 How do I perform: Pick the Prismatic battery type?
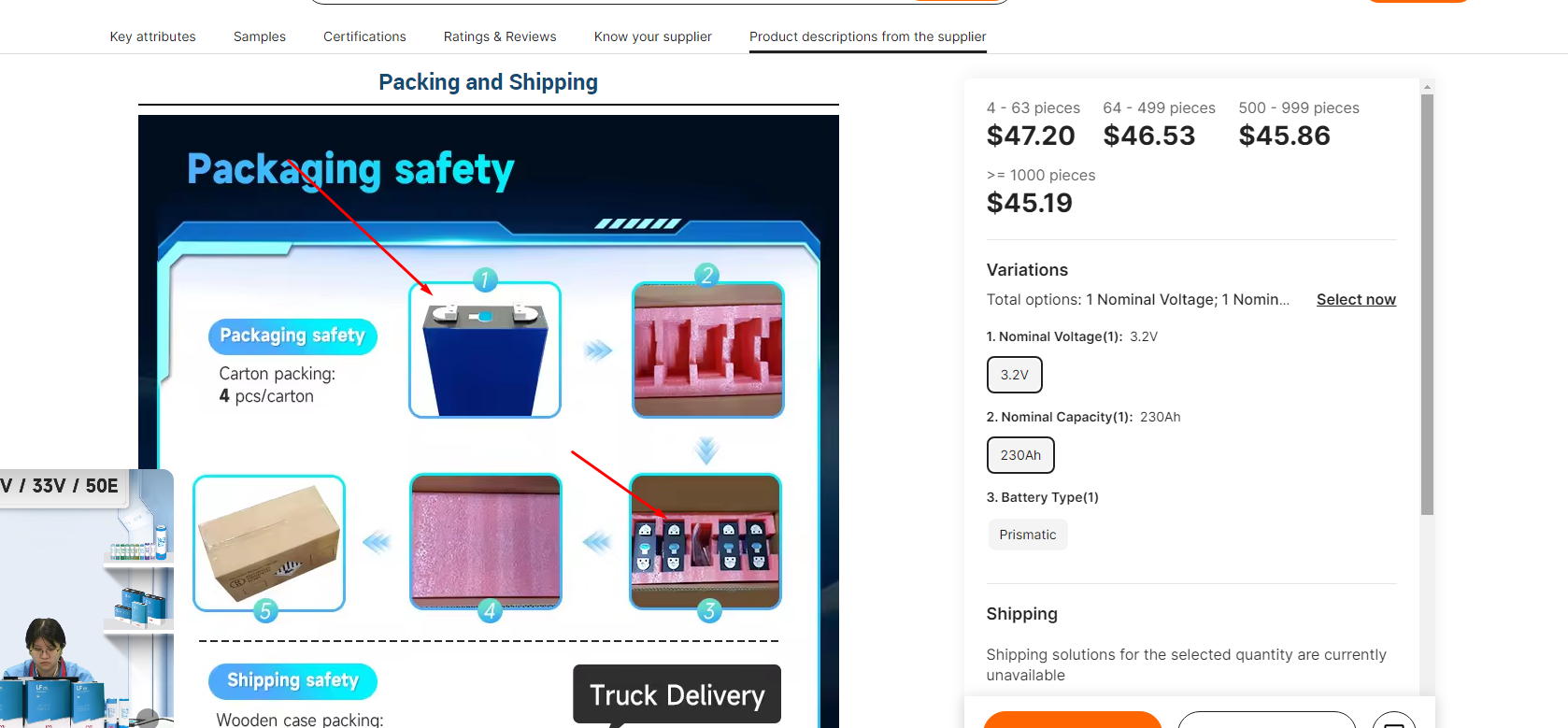(x=1027, y=535)
